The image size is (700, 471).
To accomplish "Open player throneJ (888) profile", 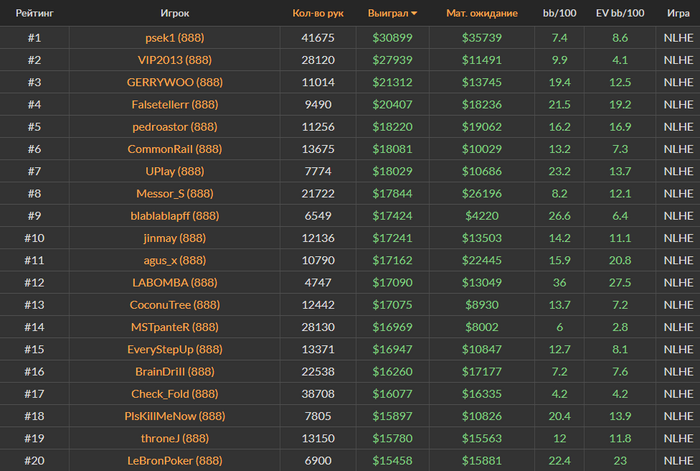I will coord(175,438).
